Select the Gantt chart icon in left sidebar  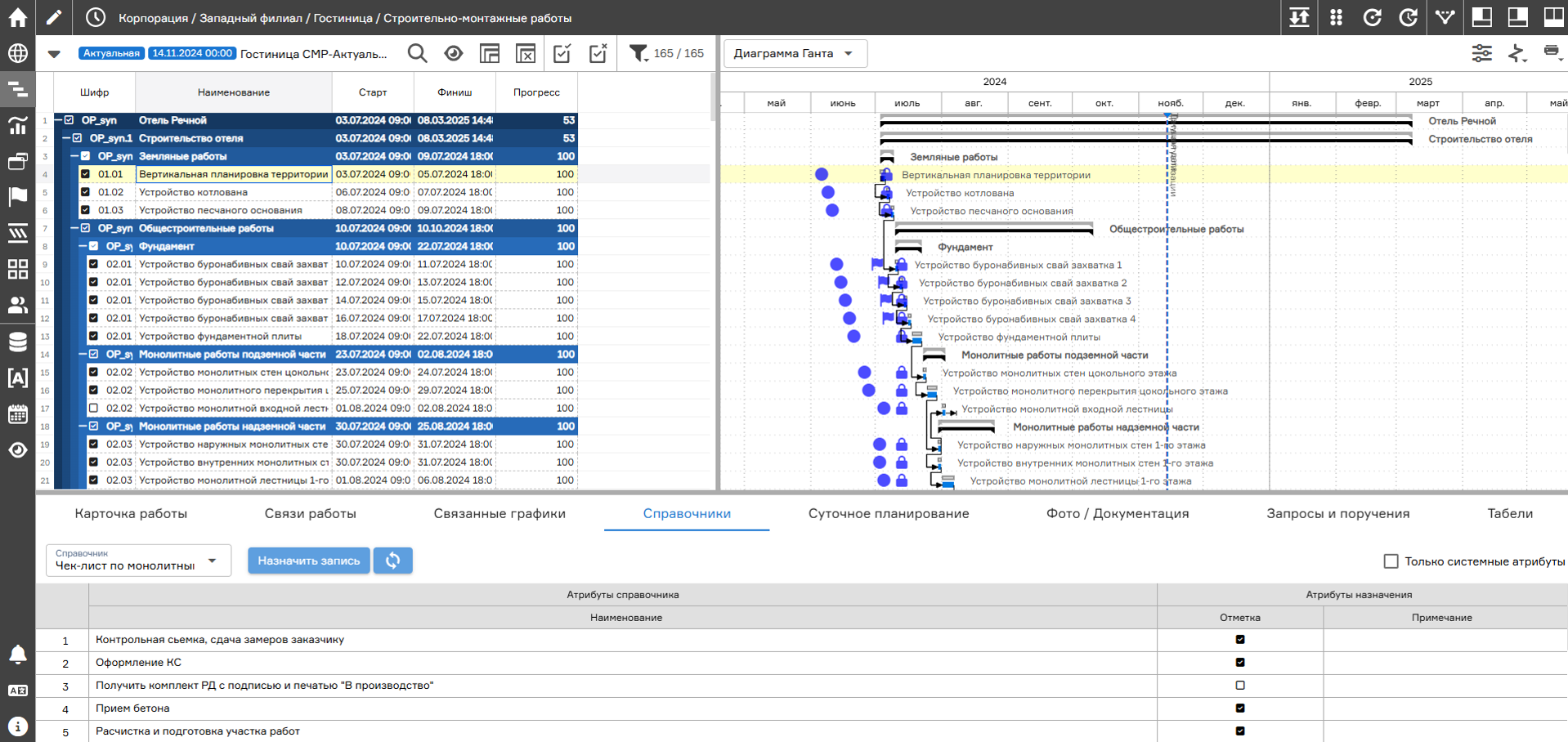17,90
